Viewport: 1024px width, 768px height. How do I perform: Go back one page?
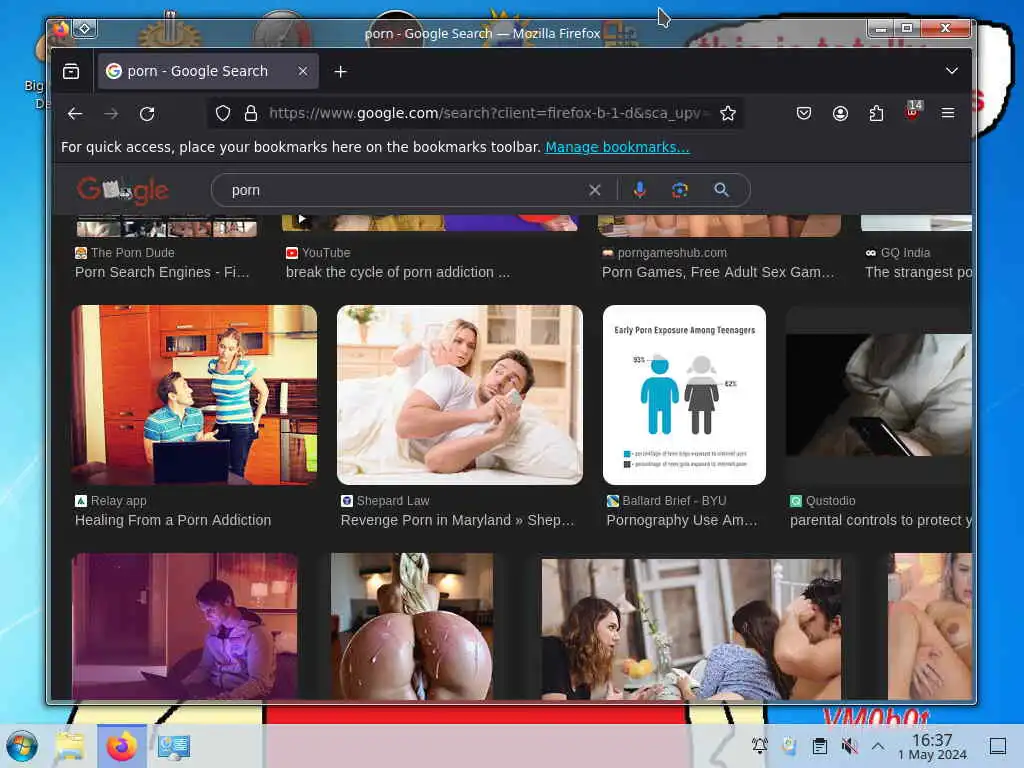pos(75,114)
